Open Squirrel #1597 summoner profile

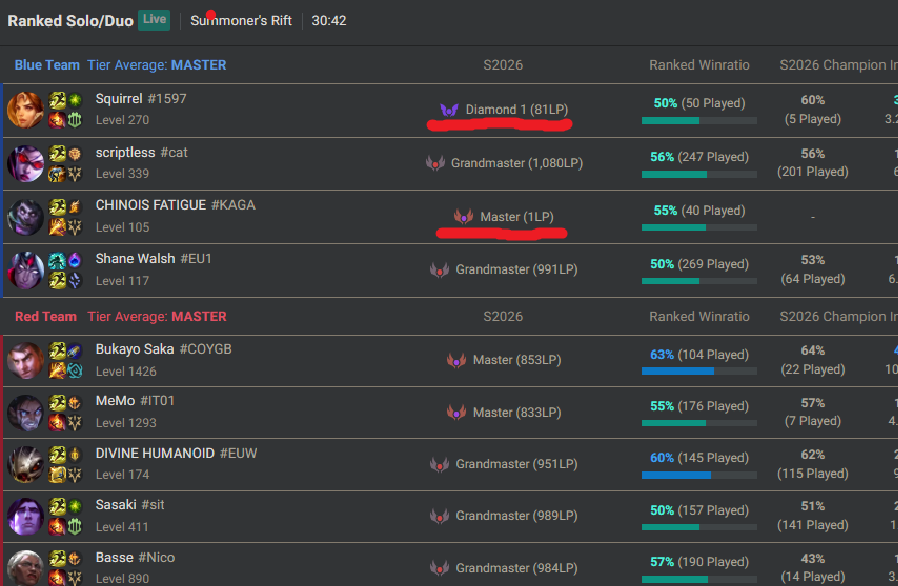click(x=141, y=99)
